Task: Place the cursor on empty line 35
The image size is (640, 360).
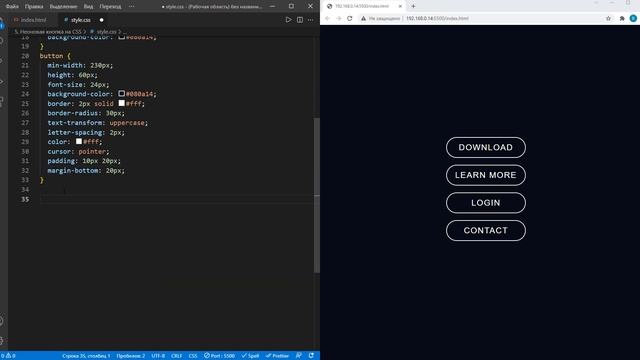Action: pyautogui.click(x=176, y=199)
